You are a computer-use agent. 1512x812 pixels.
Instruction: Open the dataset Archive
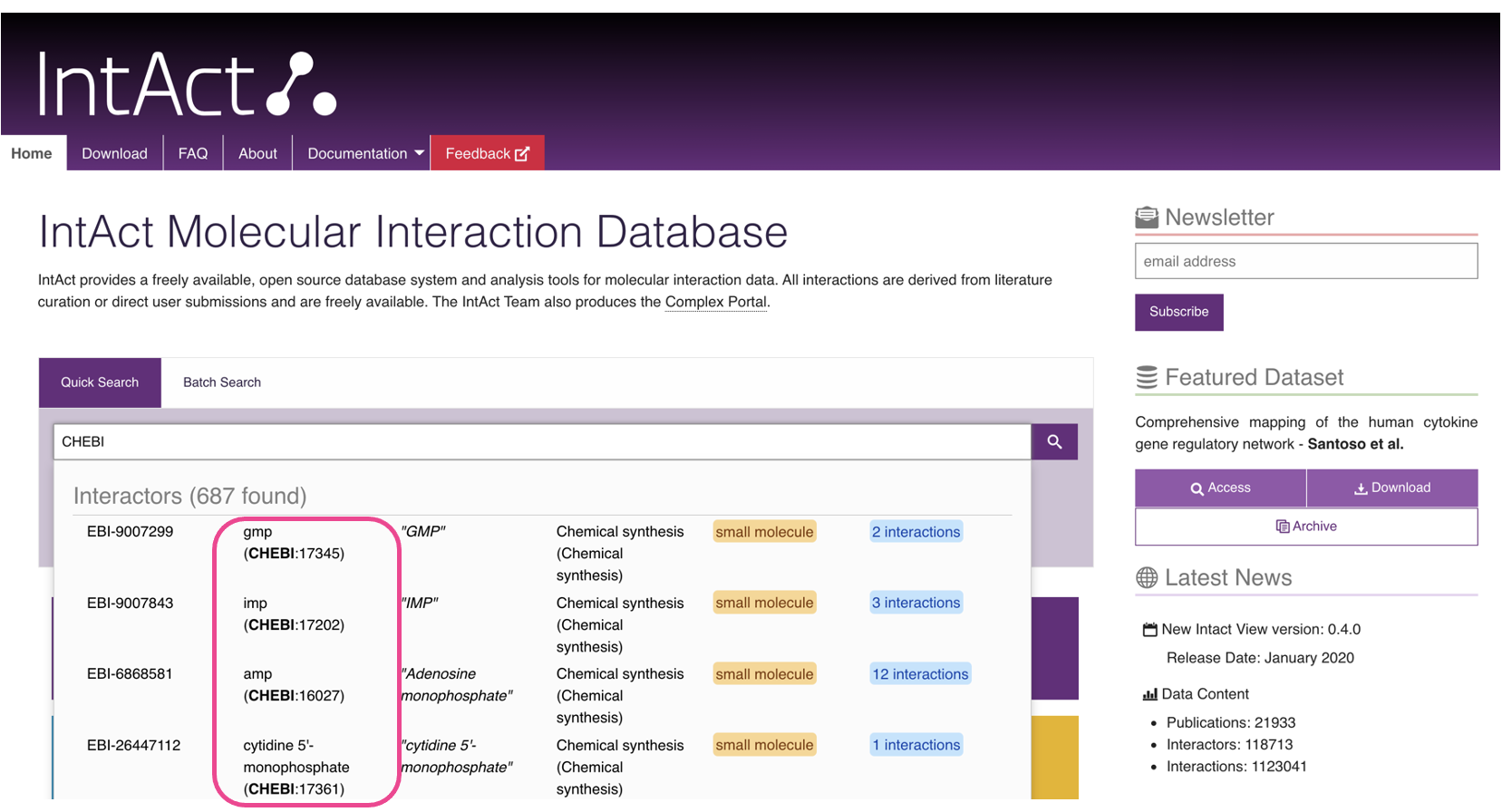coord(1306,527)
